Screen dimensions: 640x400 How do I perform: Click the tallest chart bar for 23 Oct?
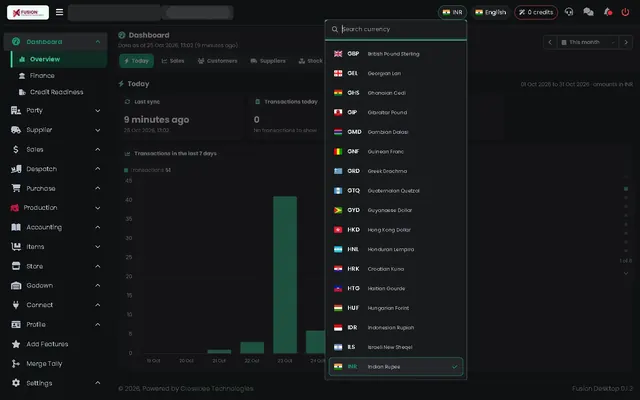tap(285, 275)
